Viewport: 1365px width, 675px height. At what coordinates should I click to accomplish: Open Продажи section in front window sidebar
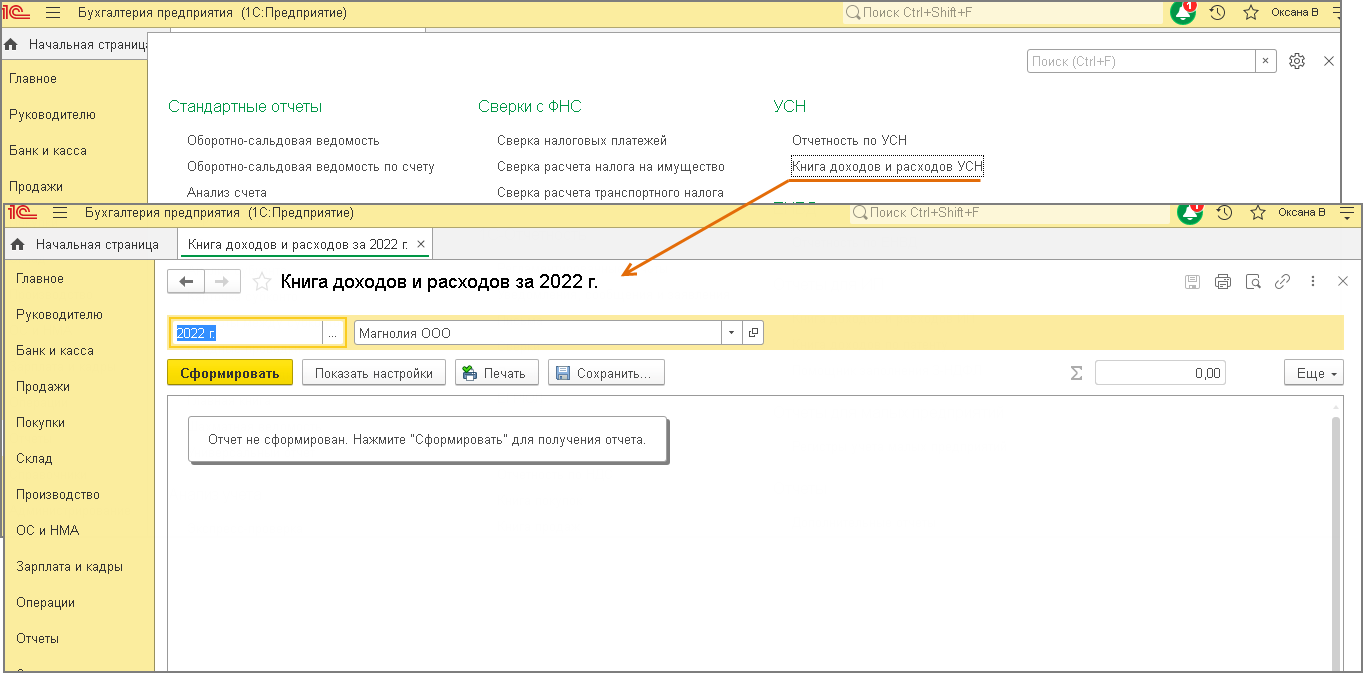(43, 387)
